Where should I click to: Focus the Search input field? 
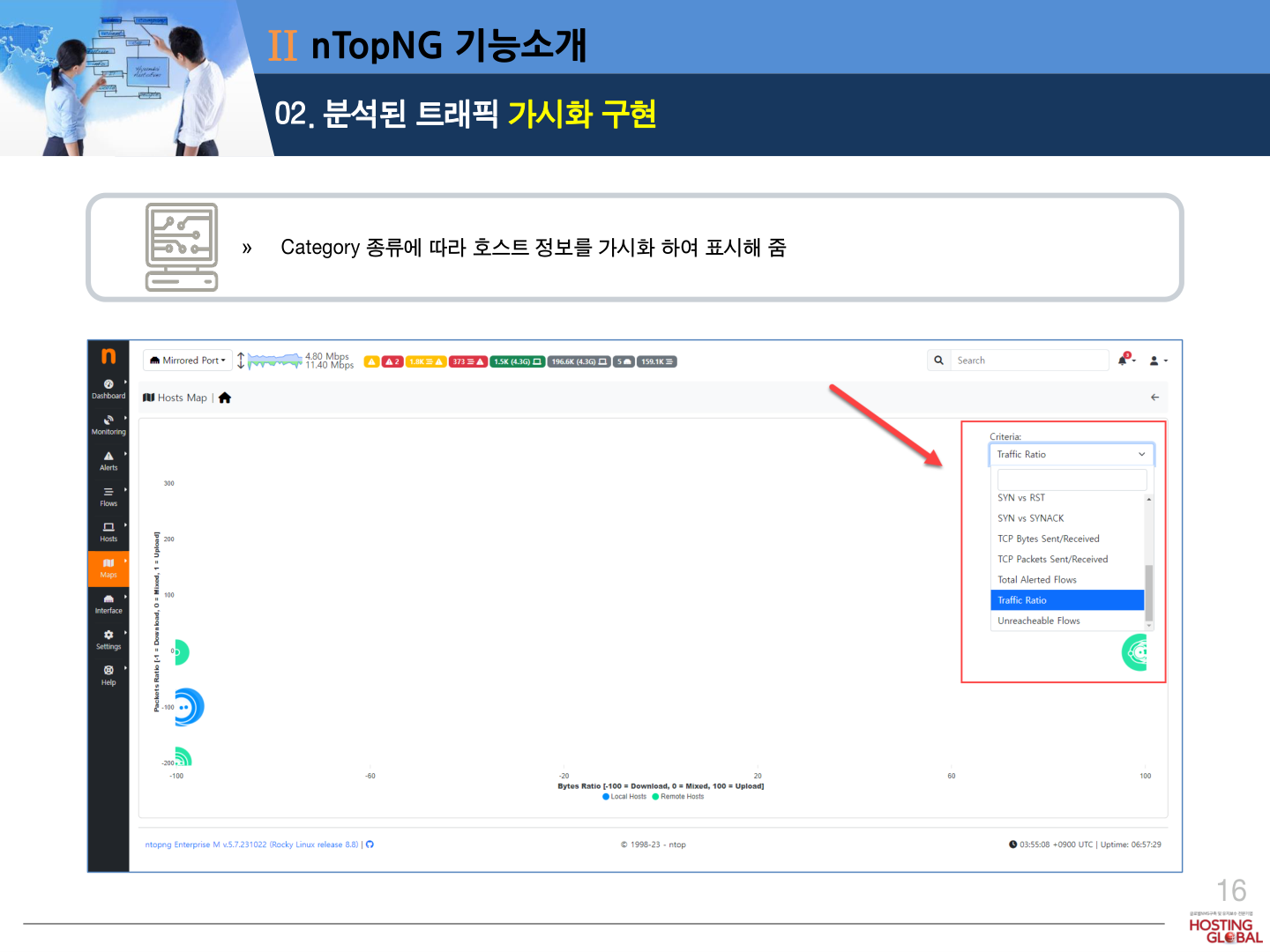tap(1029, 361)
